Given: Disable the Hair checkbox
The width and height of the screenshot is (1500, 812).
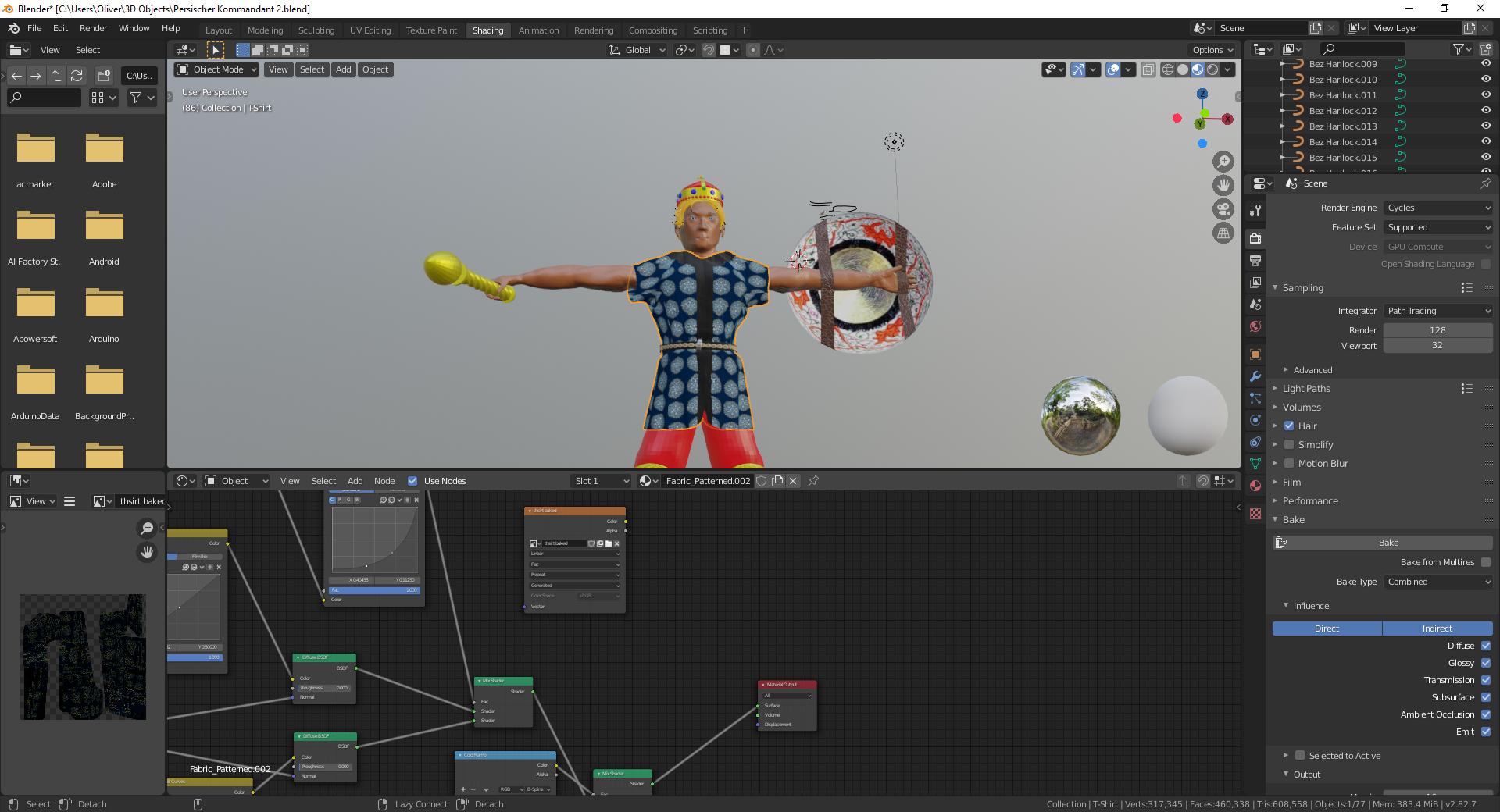Looking at the screenshot, I should coord(1289,426).
